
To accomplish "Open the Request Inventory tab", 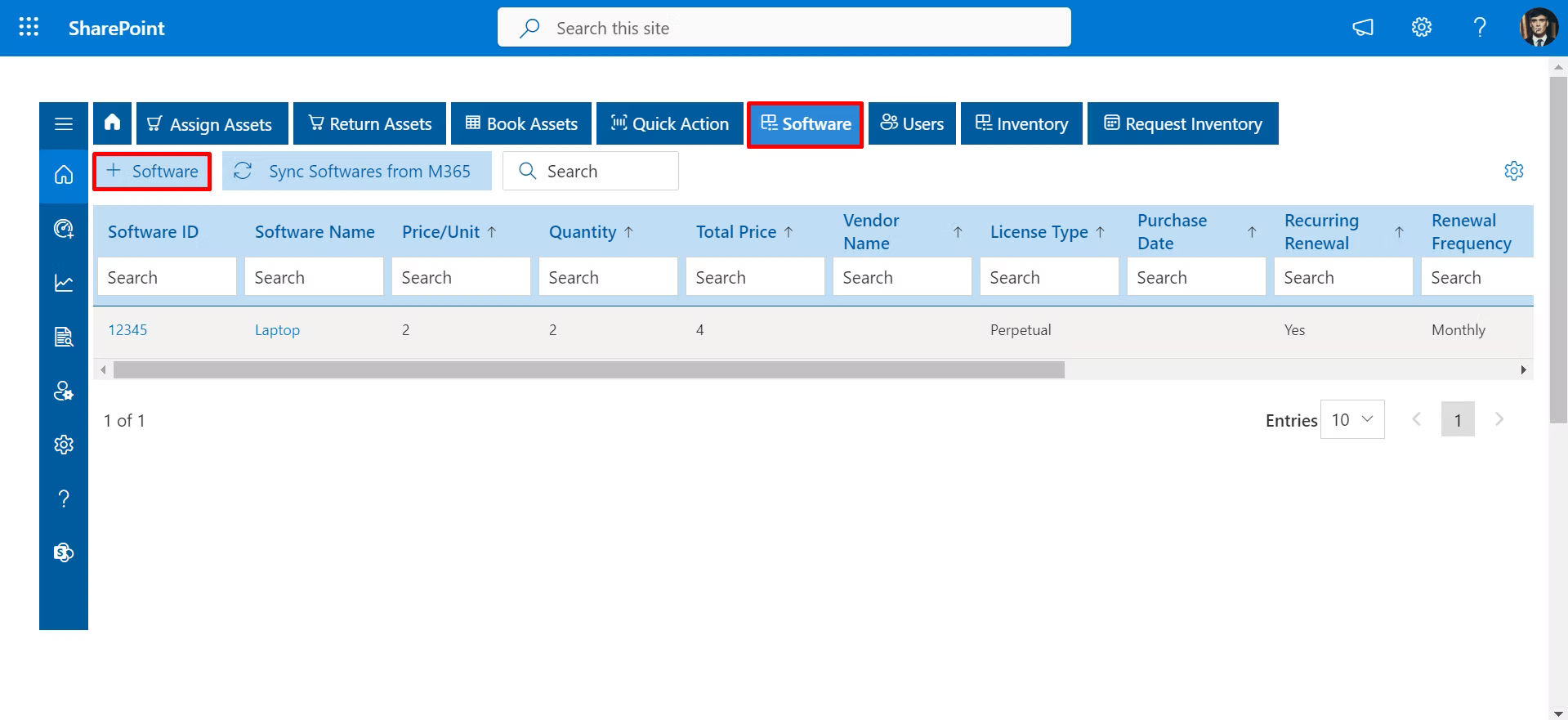I will (x=1183, y=123).
